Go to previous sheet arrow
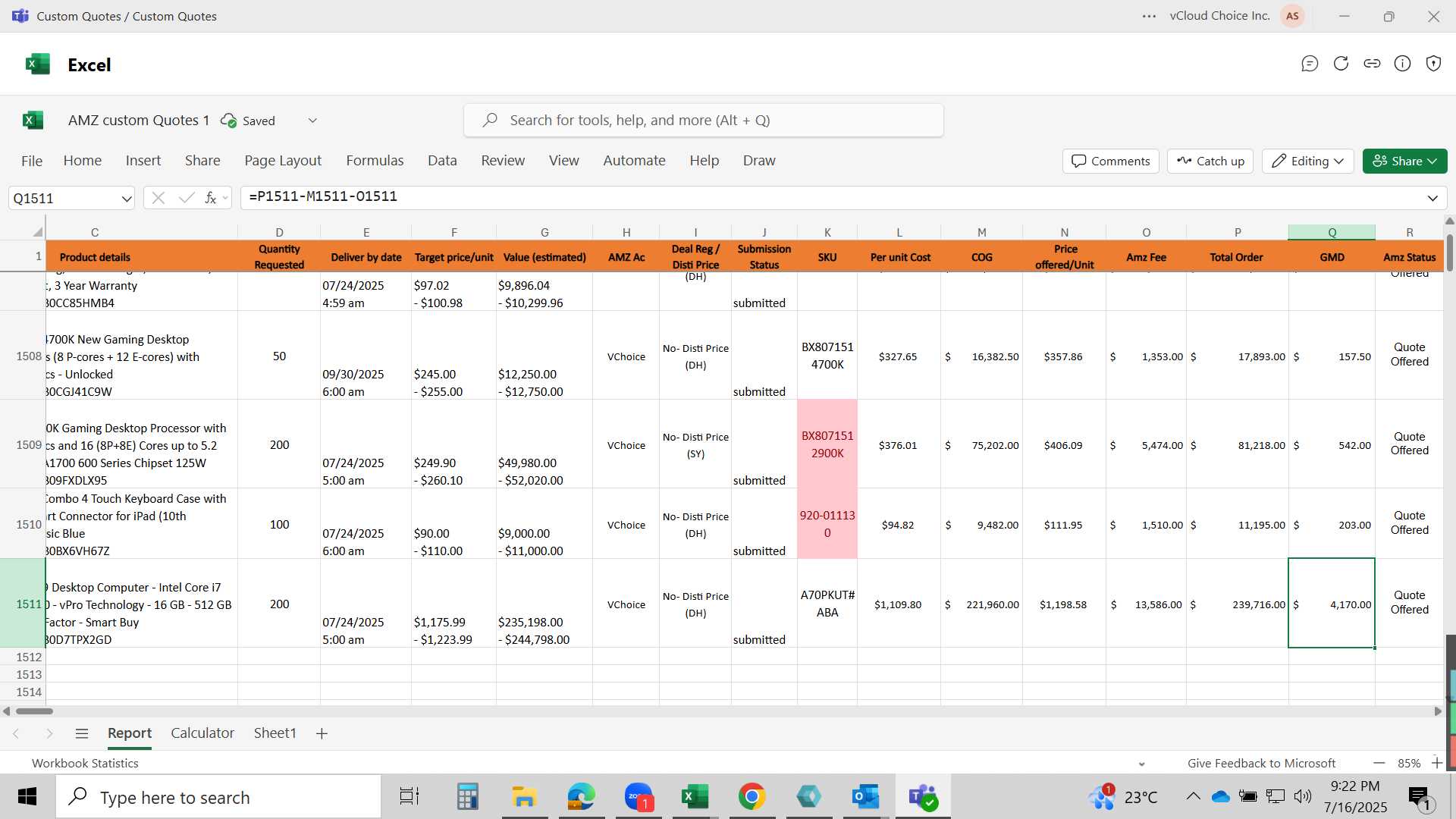The image size is (1456, 819). click(16, 733)
